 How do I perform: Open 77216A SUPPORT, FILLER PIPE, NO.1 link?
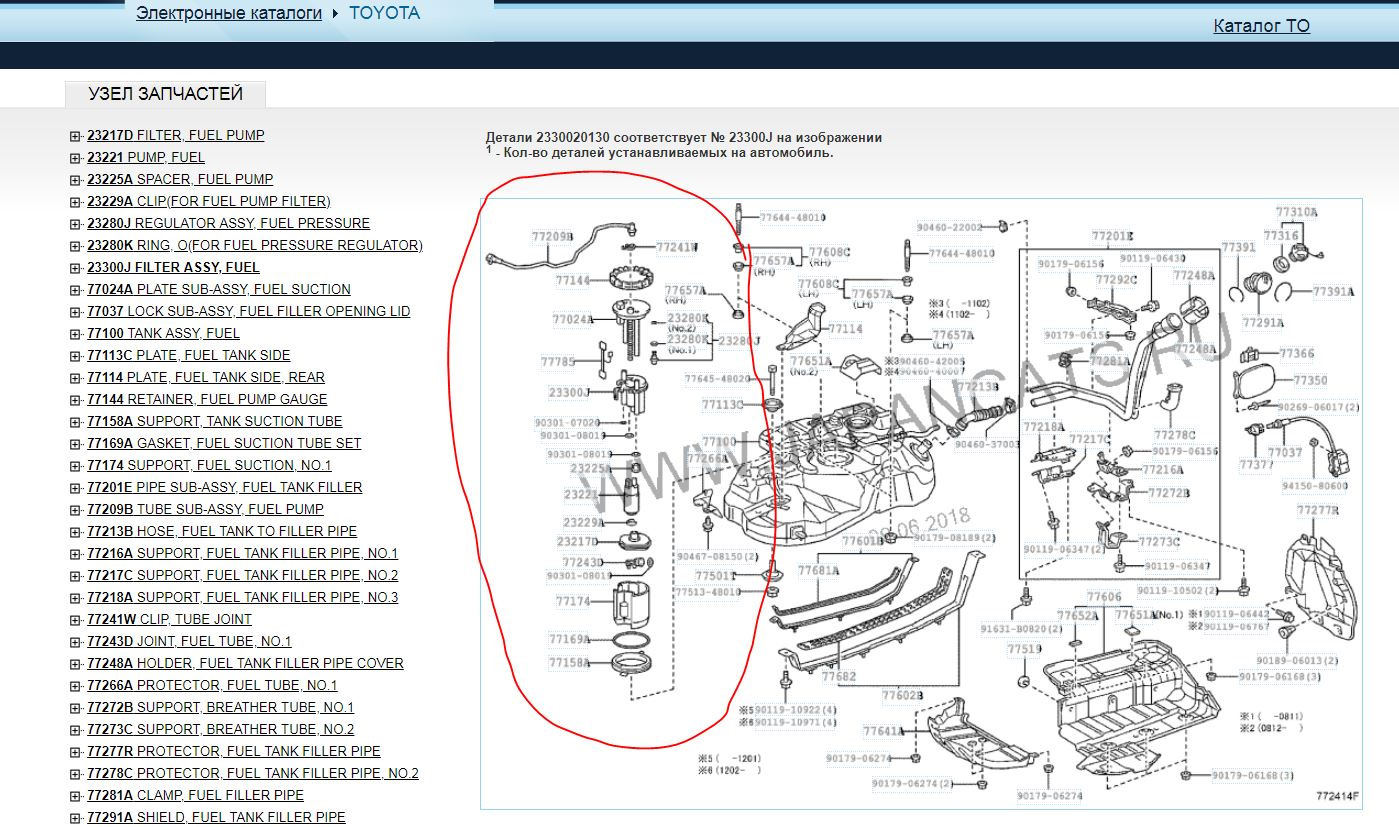pyautogui.click(x=243, y=553)
